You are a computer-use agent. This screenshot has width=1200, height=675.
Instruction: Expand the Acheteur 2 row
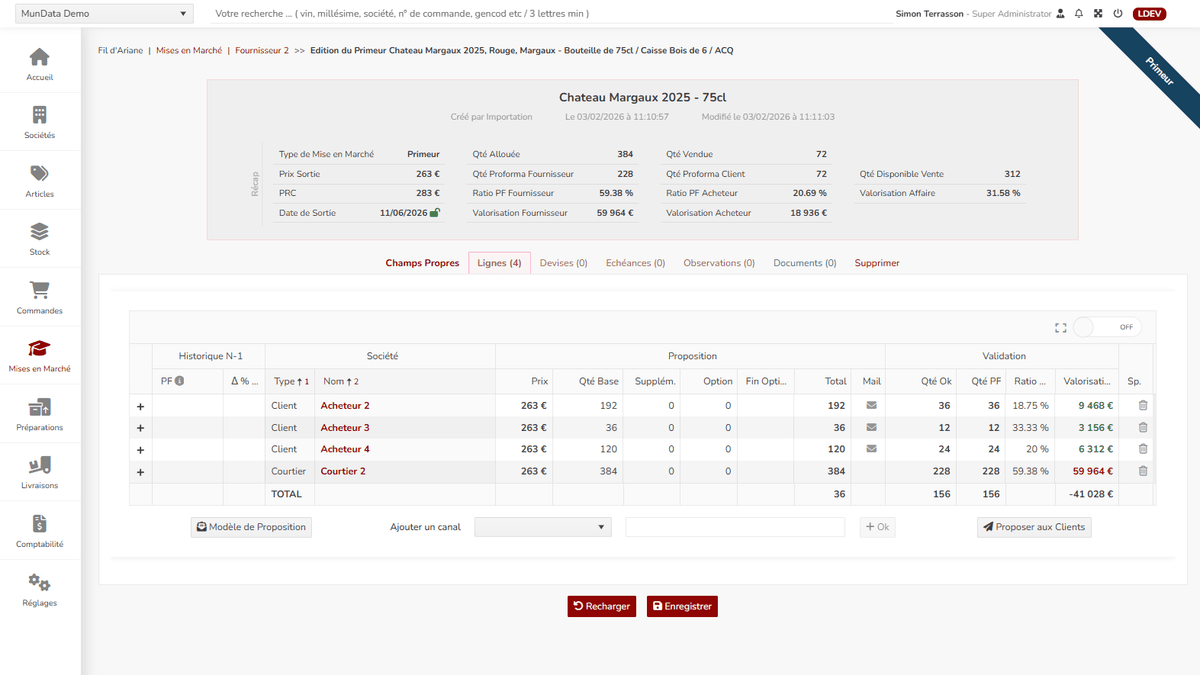140,407
